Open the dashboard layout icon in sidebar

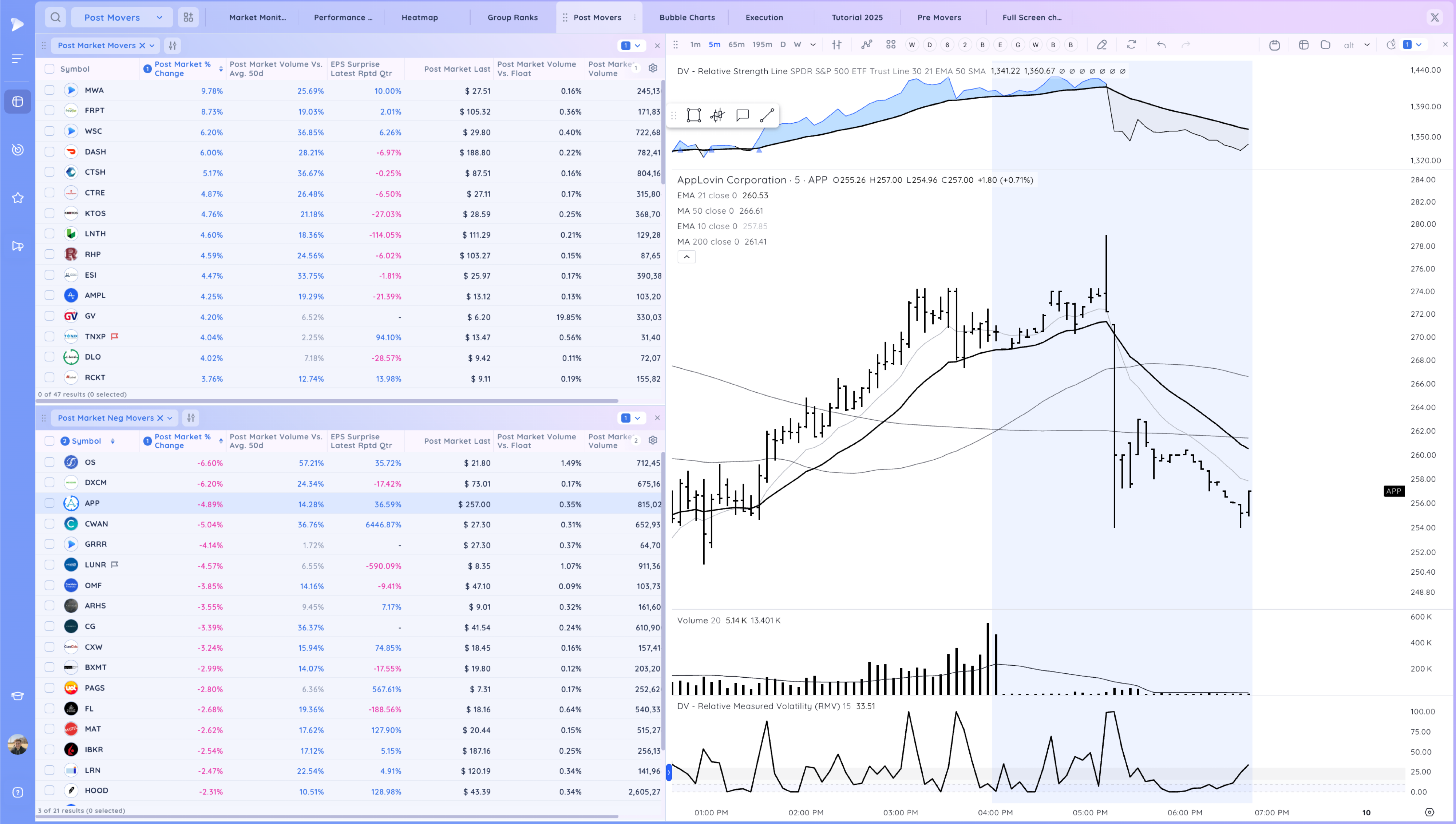pos(17,101)
